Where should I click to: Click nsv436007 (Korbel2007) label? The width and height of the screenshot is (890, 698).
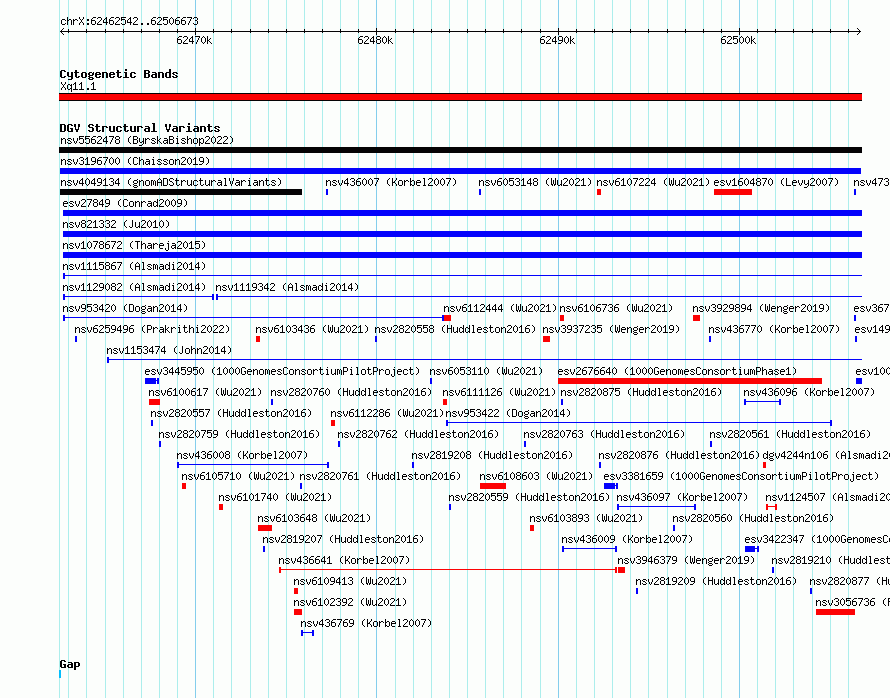391,182
